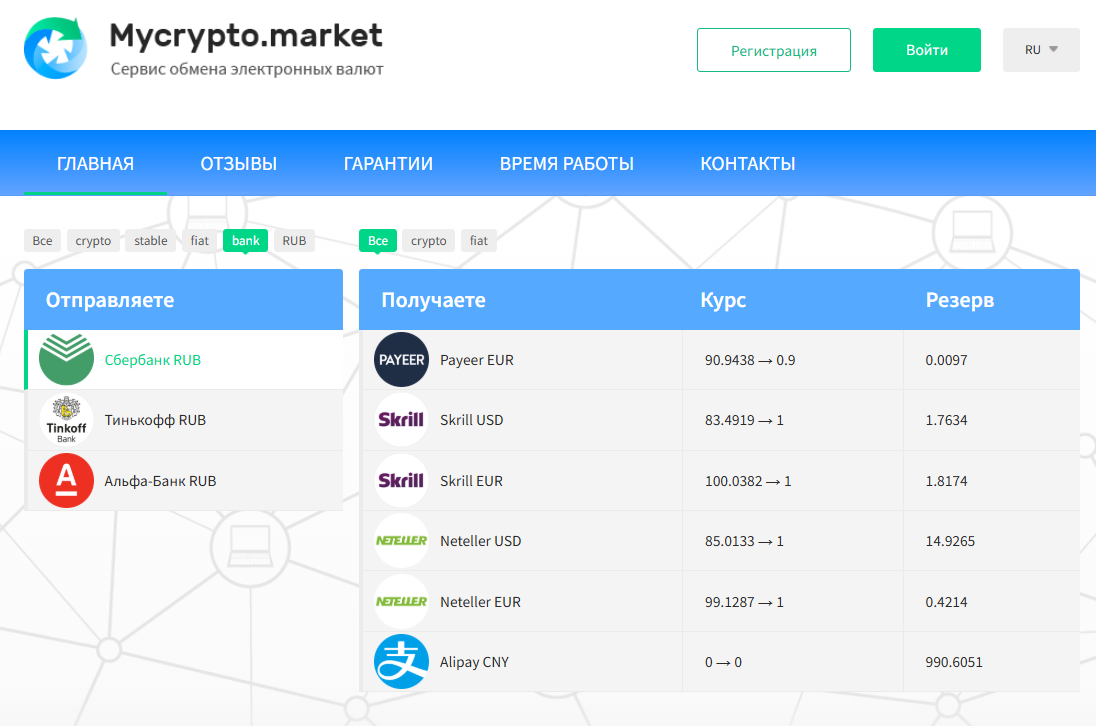
Task: Open the КОНТАКТЫ navigation tab
Action: 748,164
